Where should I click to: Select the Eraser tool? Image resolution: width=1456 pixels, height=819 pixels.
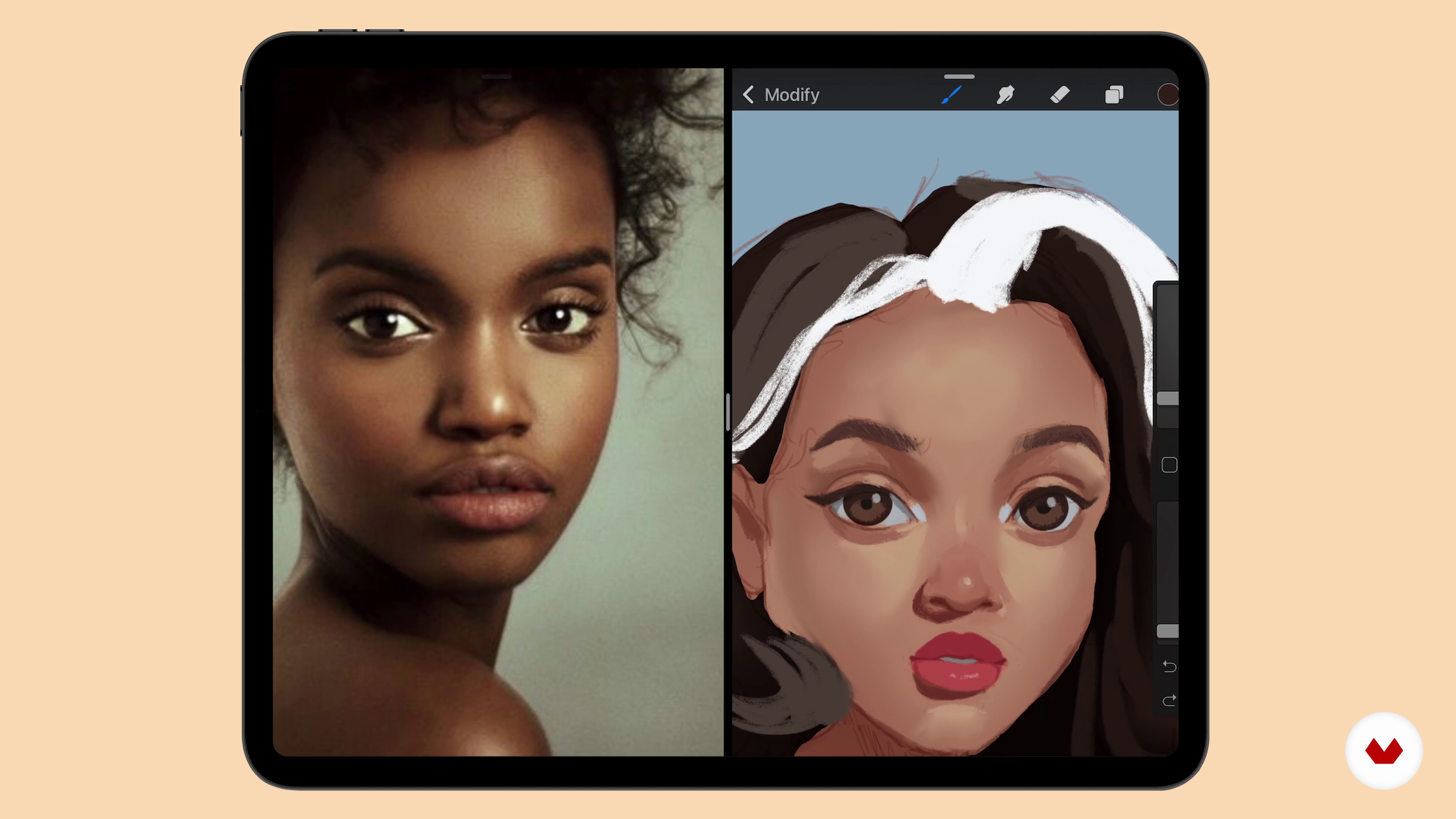tap(1060, 94)
